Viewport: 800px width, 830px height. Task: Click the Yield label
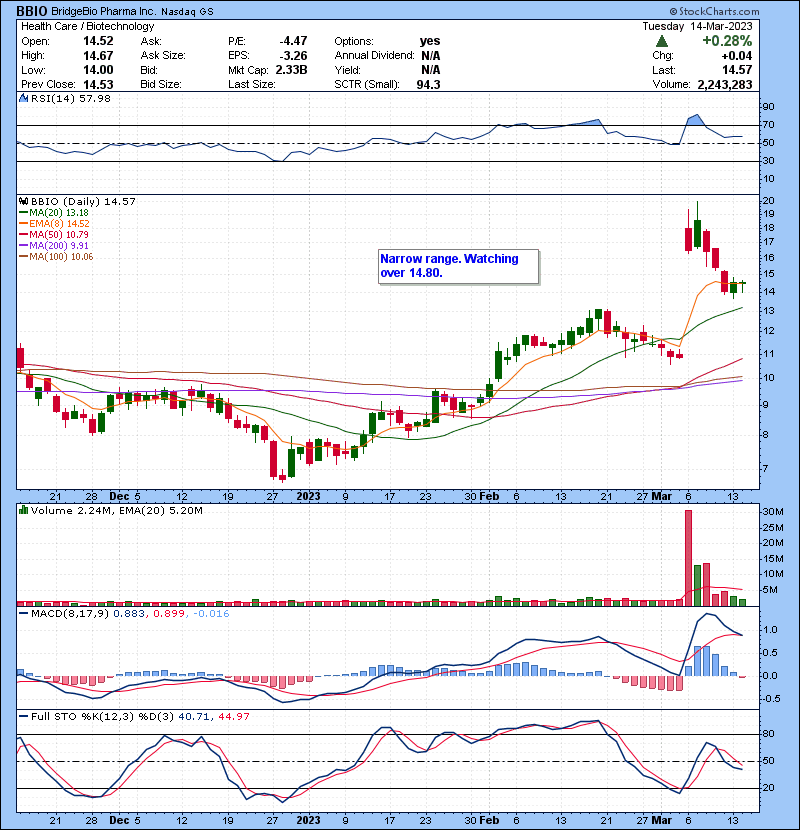pos(347,70)
